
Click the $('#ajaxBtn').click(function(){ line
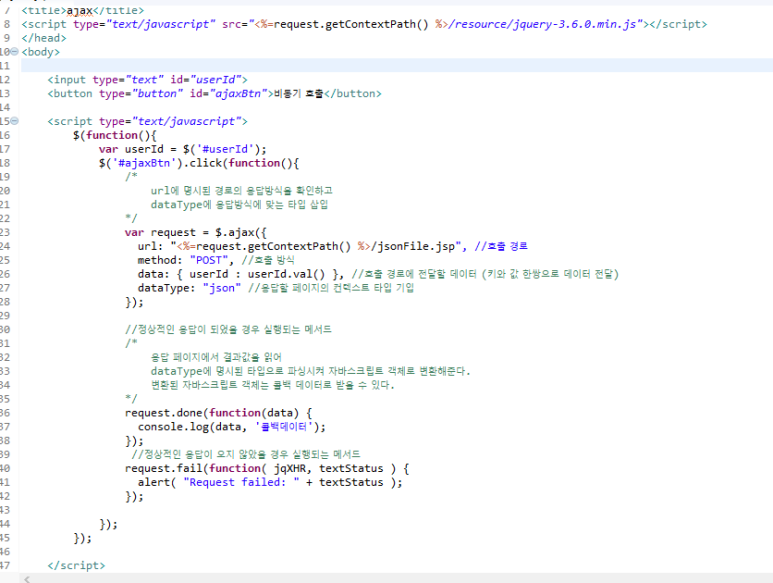coord(199,163)
